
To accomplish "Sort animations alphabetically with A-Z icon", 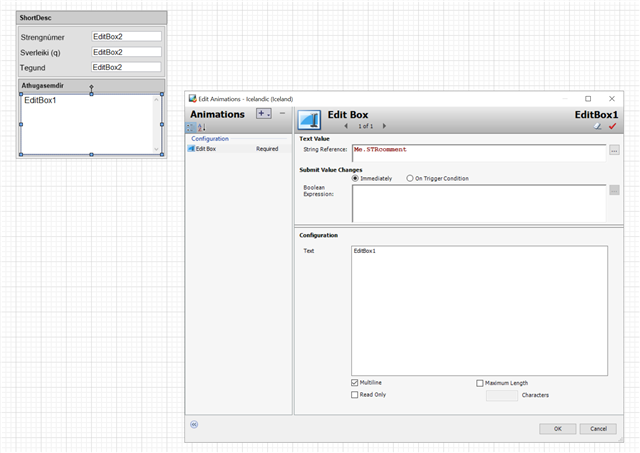I will pyautogui.click(x=202, y=127).
